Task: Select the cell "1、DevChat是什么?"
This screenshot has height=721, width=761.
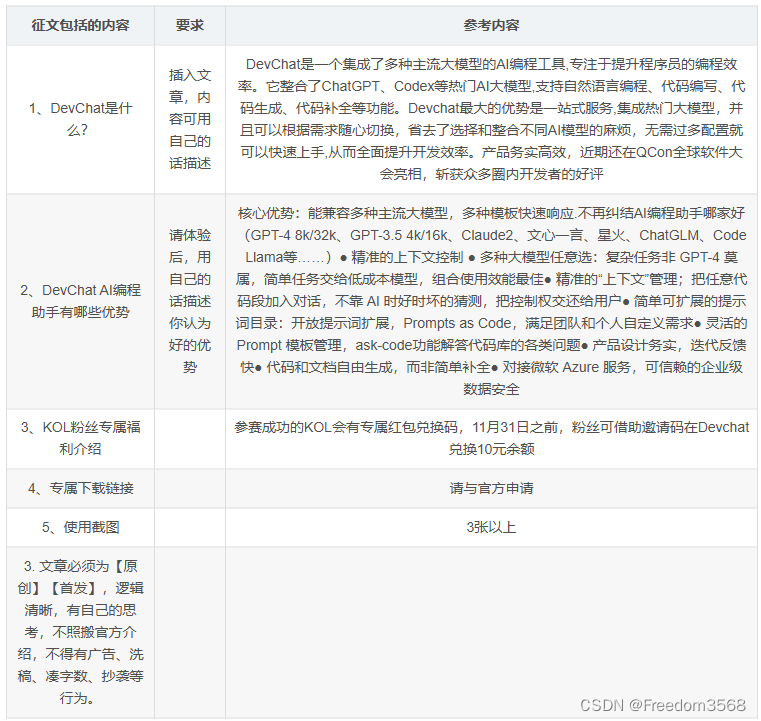Action: [x=81, y=119]
